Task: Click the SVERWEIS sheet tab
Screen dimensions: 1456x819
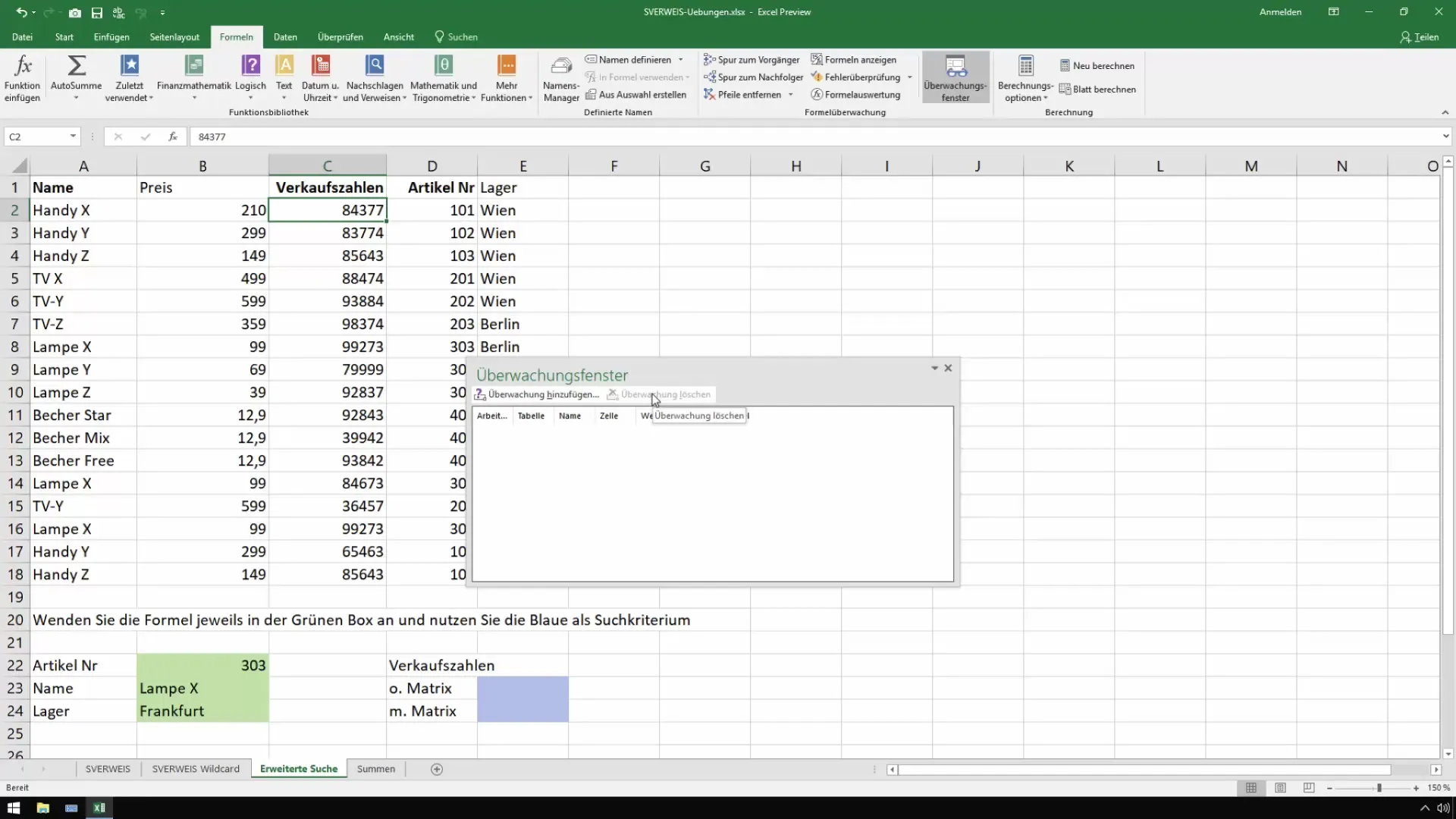Action: (x=107, y=769)
